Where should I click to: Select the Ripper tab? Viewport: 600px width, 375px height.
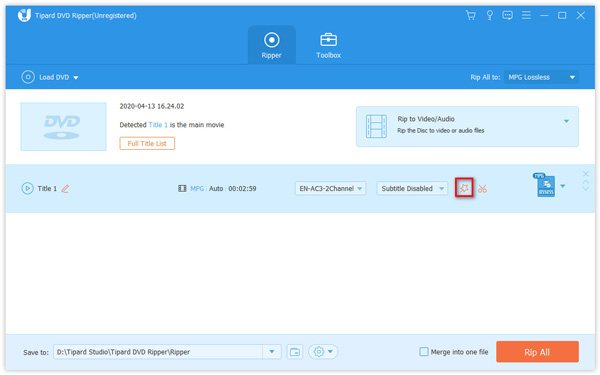pyautogui.click(x=271, y=46)
